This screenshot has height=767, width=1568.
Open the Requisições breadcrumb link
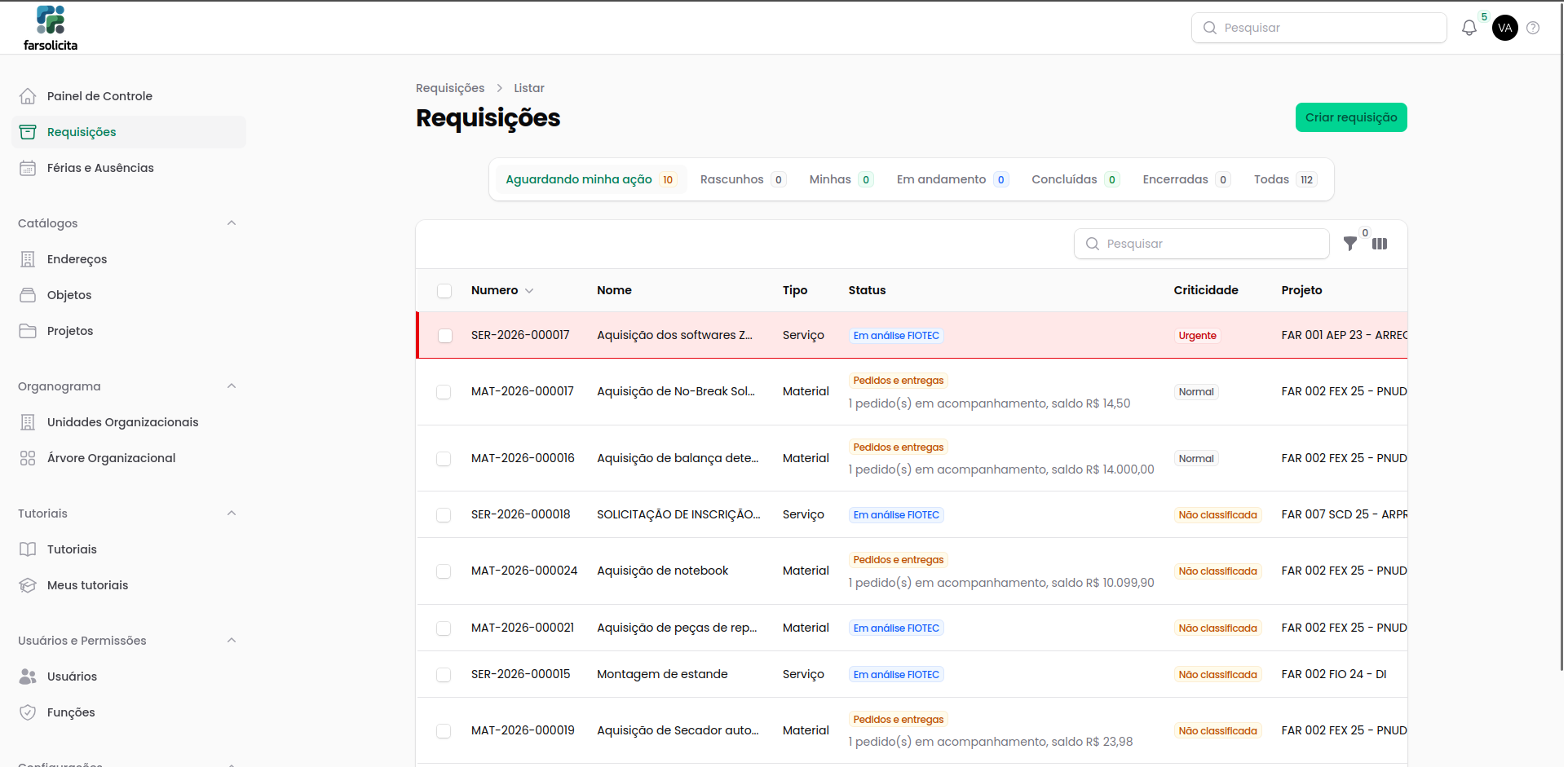pos(450,88)
